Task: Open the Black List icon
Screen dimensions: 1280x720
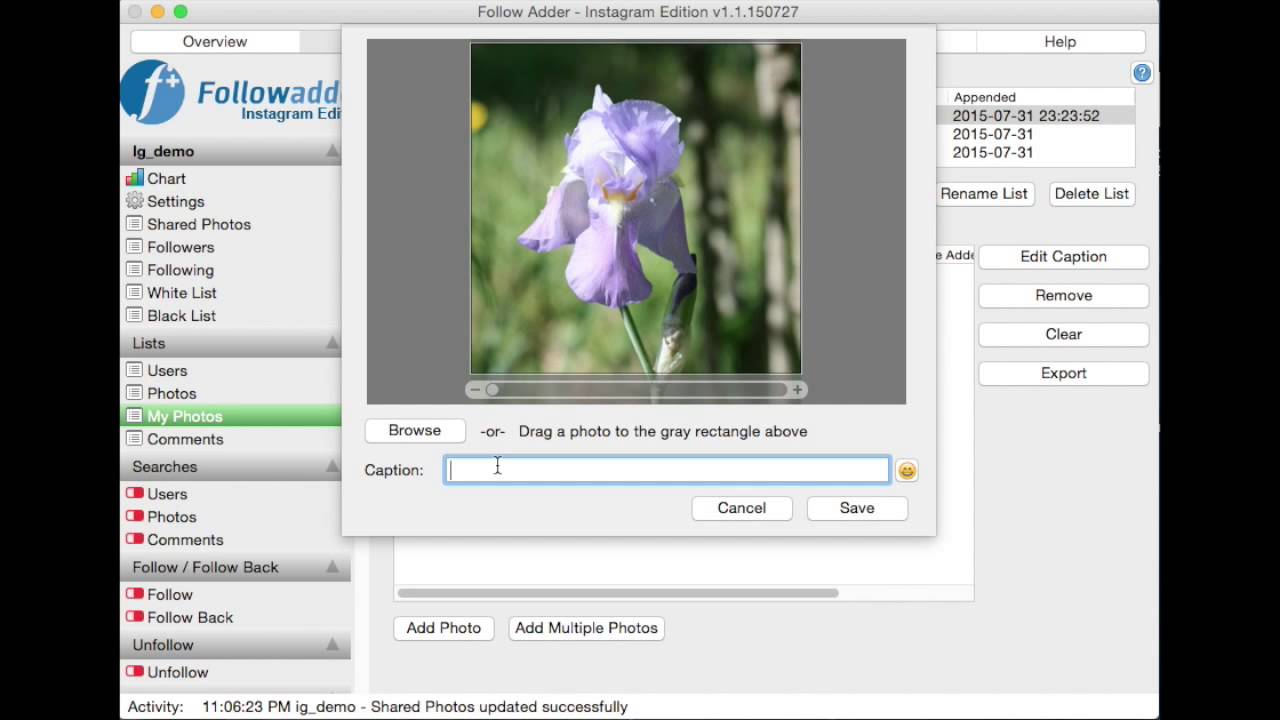Action: 134,316
